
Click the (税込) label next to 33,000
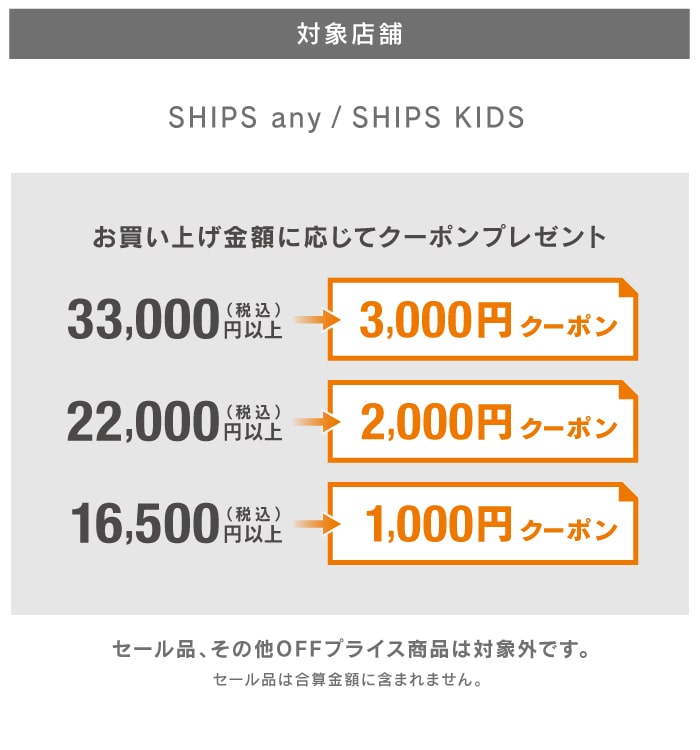click(252, 308)
